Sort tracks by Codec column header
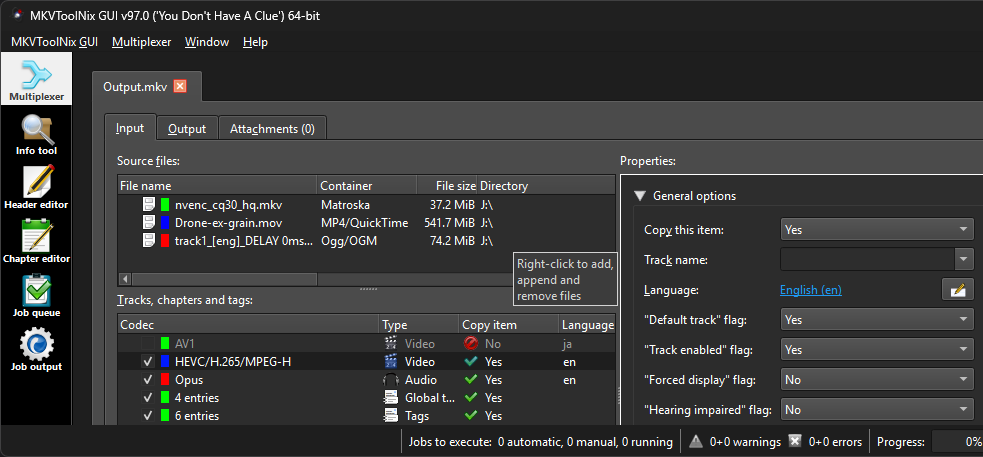Image resolution: width=983 pixels, height=457 pixels. point(249,325)
